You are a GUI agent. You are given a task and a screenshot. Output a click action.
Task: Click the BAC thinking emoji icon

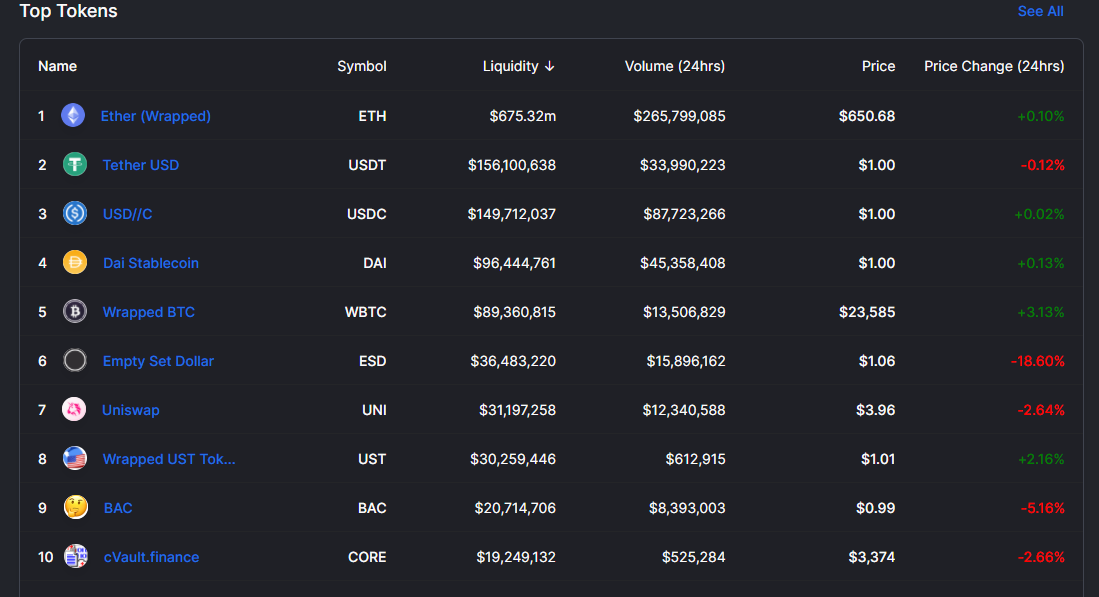pos(76,507)
